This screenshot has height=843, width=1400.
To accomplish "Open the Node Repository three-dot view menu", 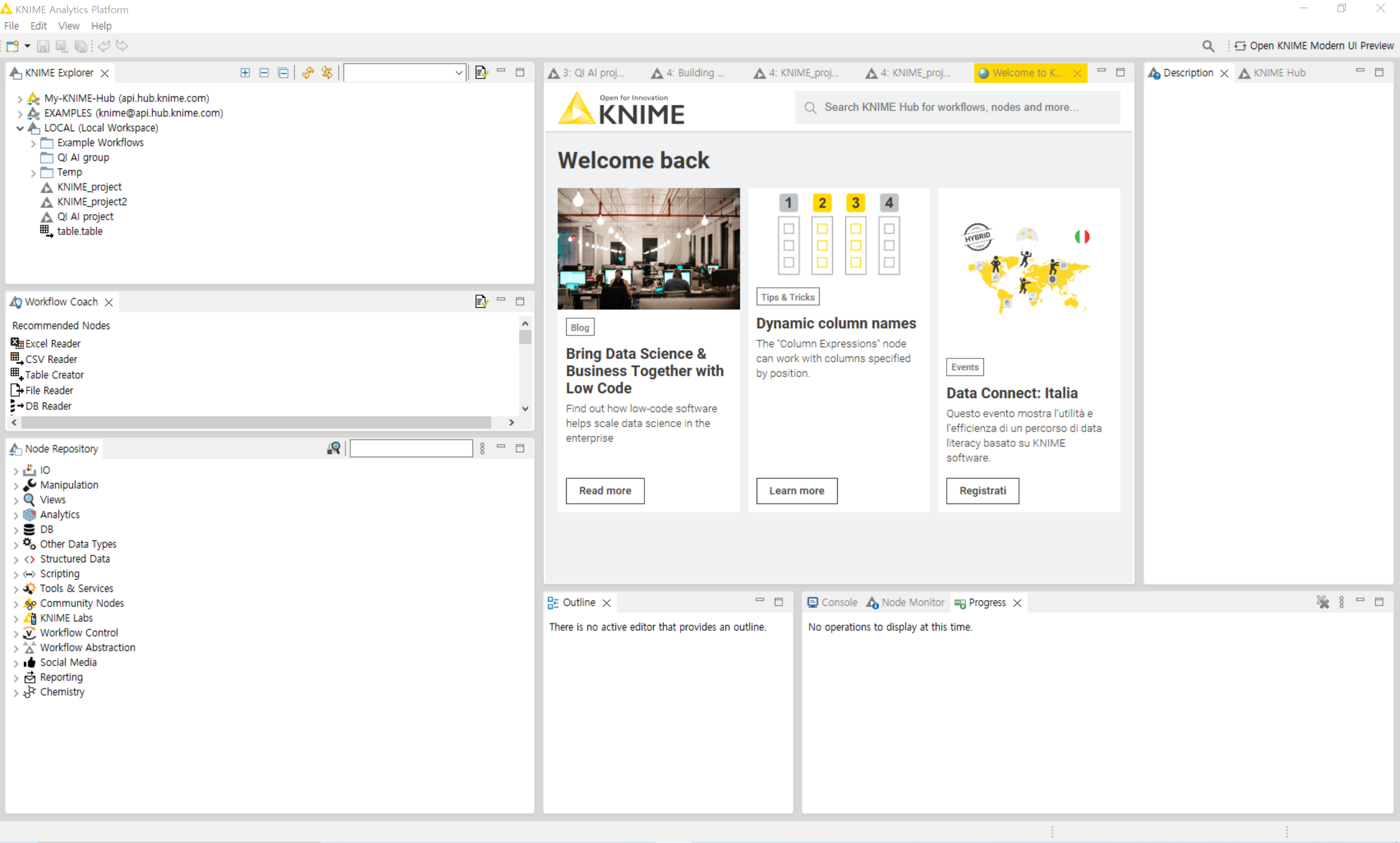I will coord(482,449).
